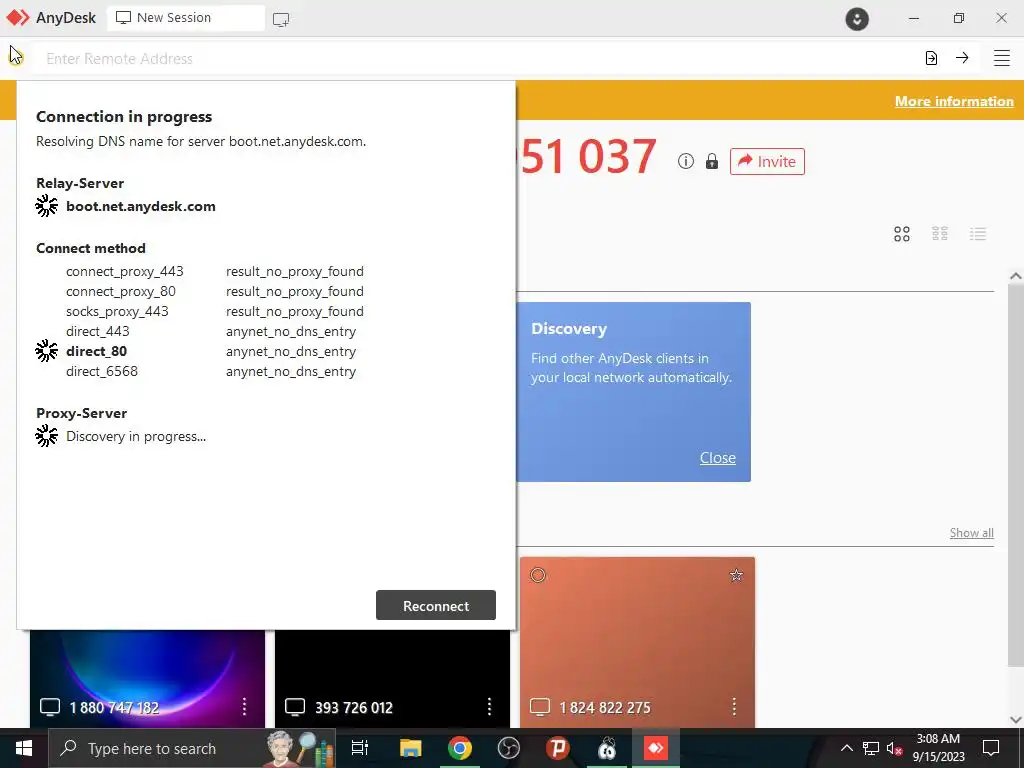Image resolution: width=1024 pixels, height=768 pixels.
Task: Click the muted volume tray icon
Action: click(894, 748)
